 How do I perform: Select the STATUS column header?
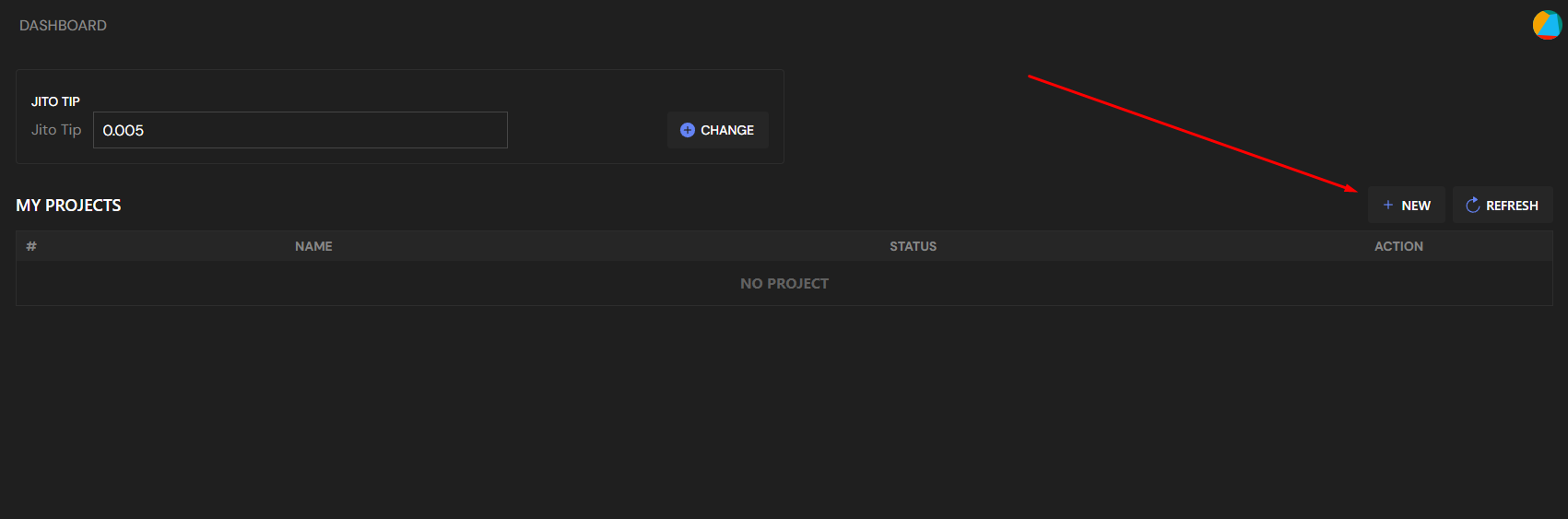pos(913,246)
